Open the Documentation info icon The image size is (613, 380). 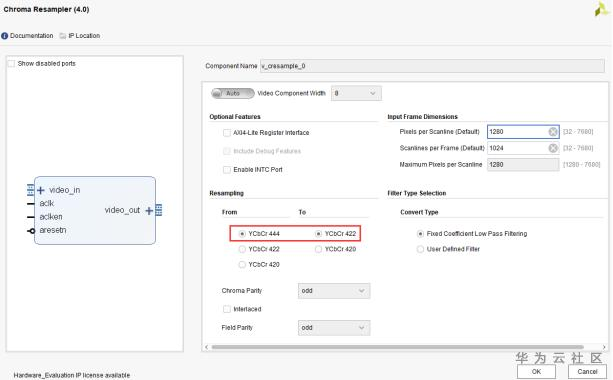pos(5,36)
